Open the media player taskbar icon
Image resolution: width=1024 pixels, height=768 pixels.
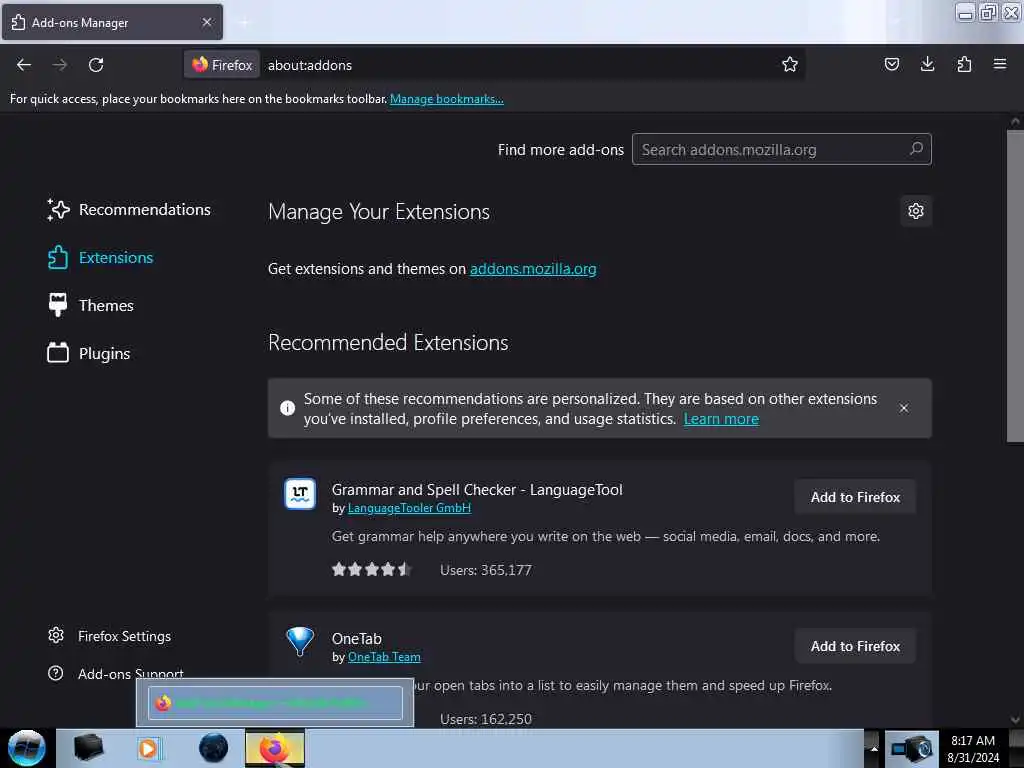pos(148,748)
